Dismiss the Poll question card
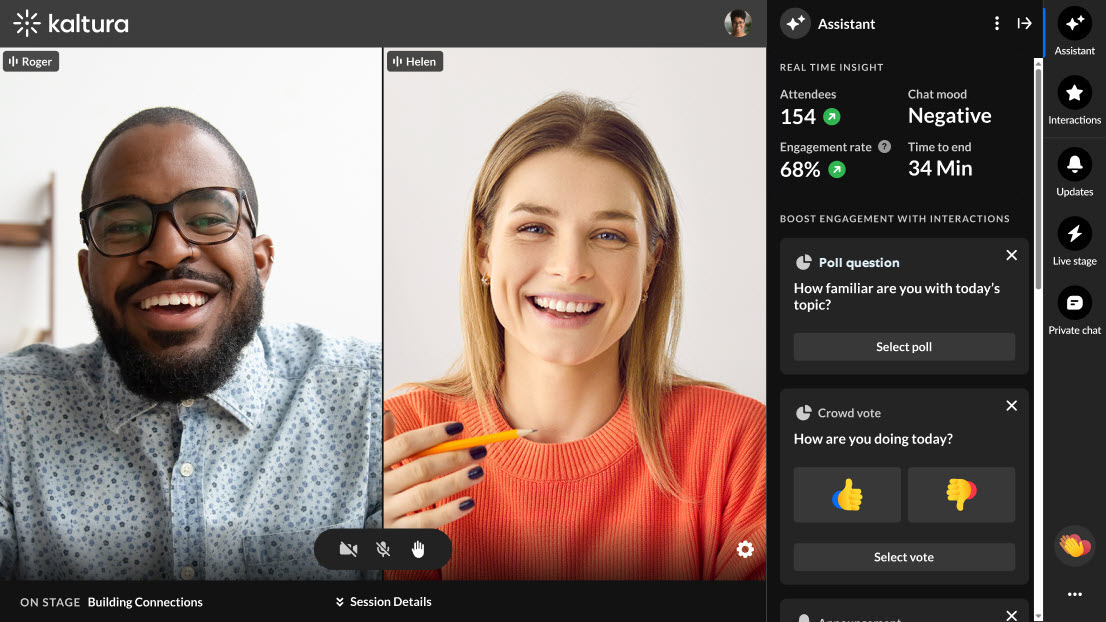1106x622 pixels. (x=1011, y=255)
